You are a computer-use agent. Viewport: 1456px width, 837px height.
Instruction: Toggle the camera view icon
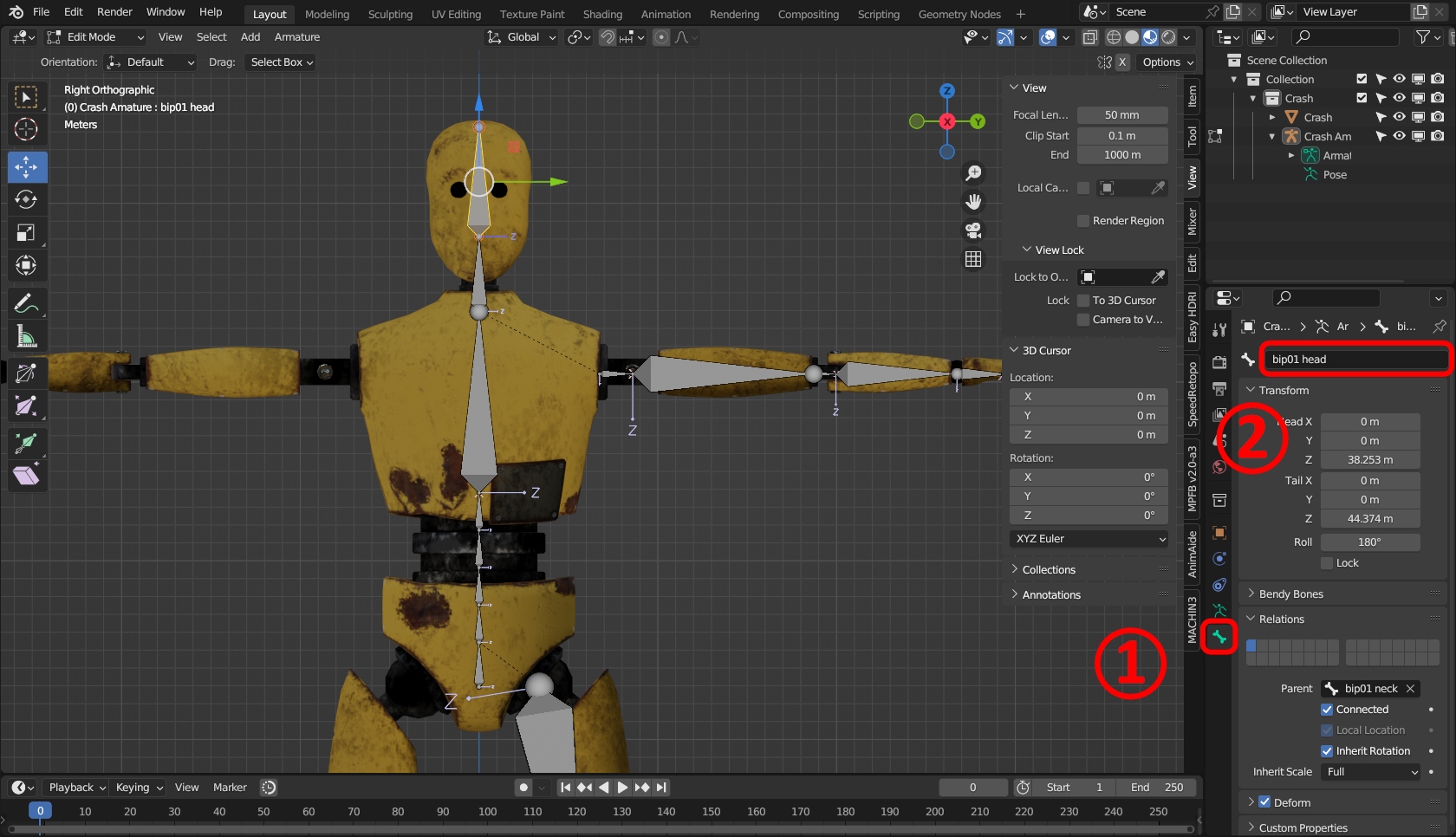click(973, 230)
